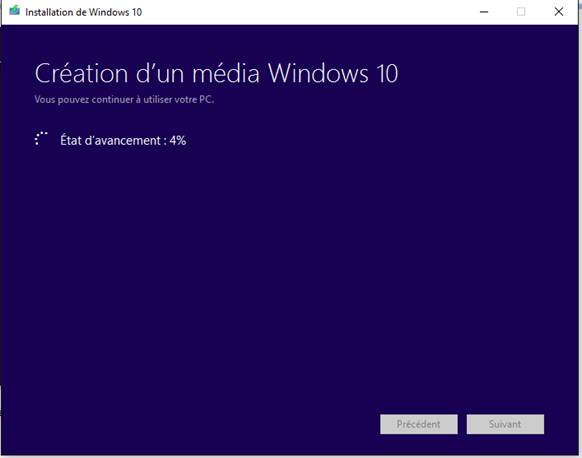Click the word Création in the heading
The width and height of the screenshot is (582, 458).
pos(81,73)
